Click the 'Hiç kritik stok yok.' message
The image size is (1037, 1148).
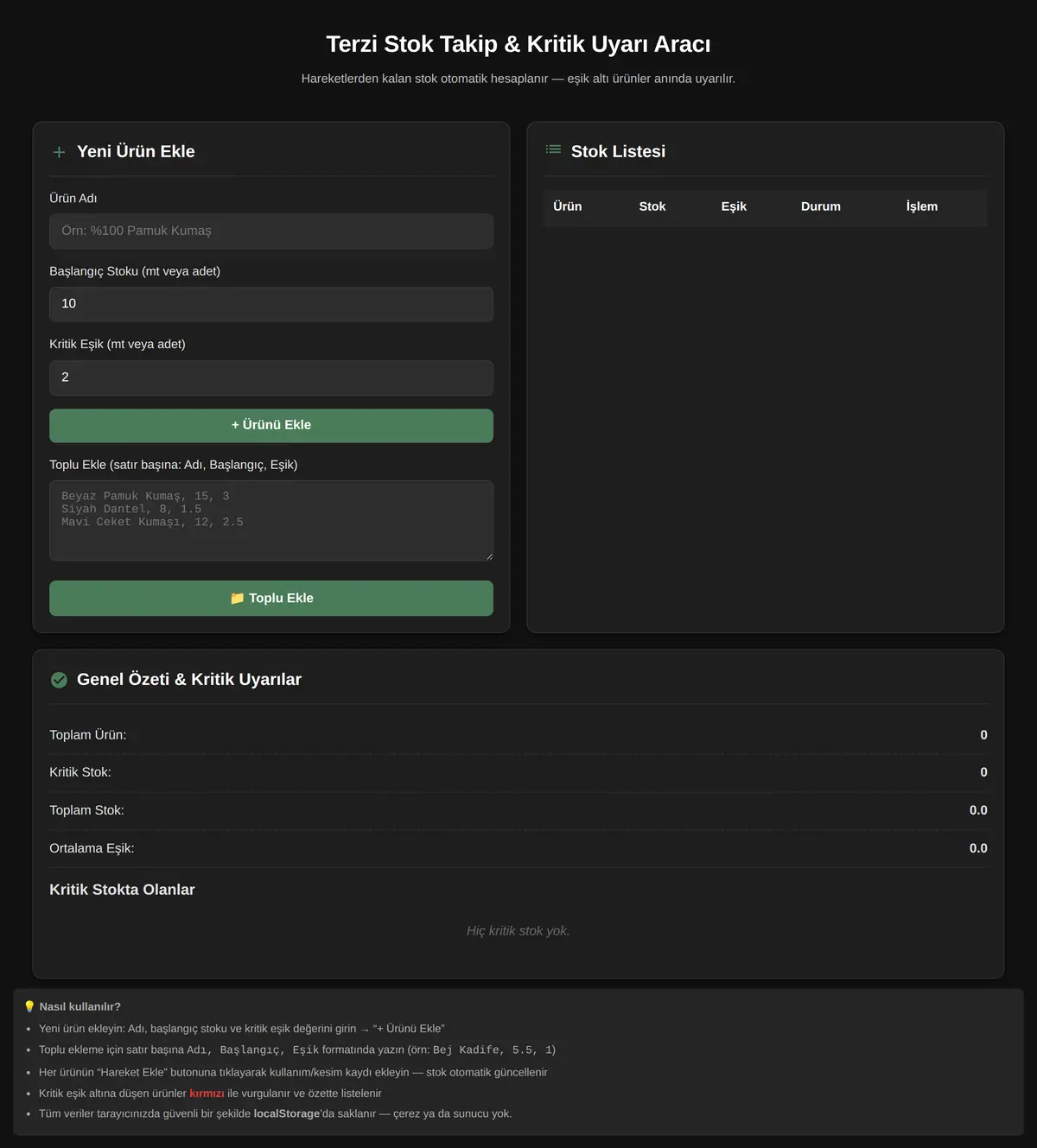click(518, 931)
